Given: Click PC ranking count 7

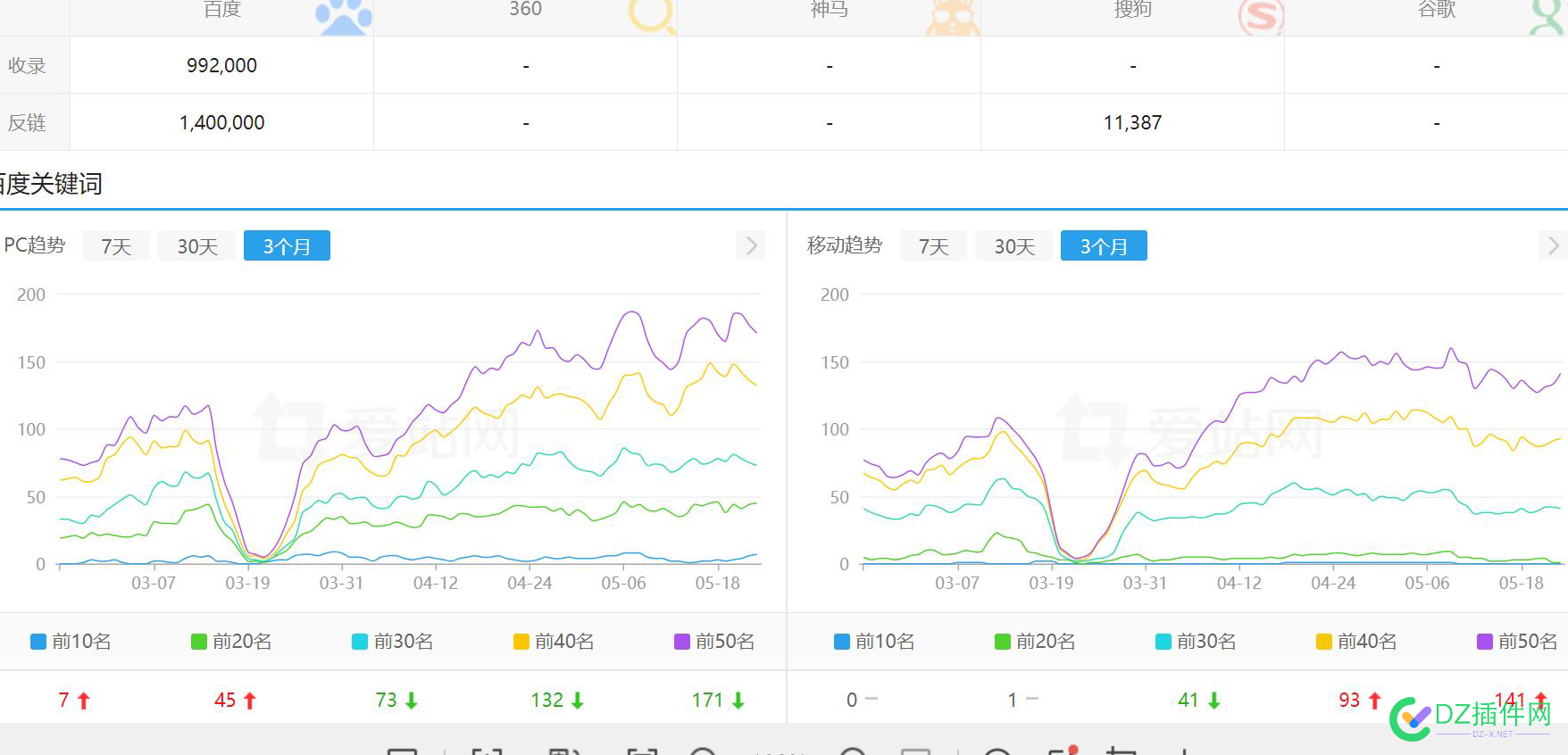Looking at the screenshot, I should pos(63,701).
